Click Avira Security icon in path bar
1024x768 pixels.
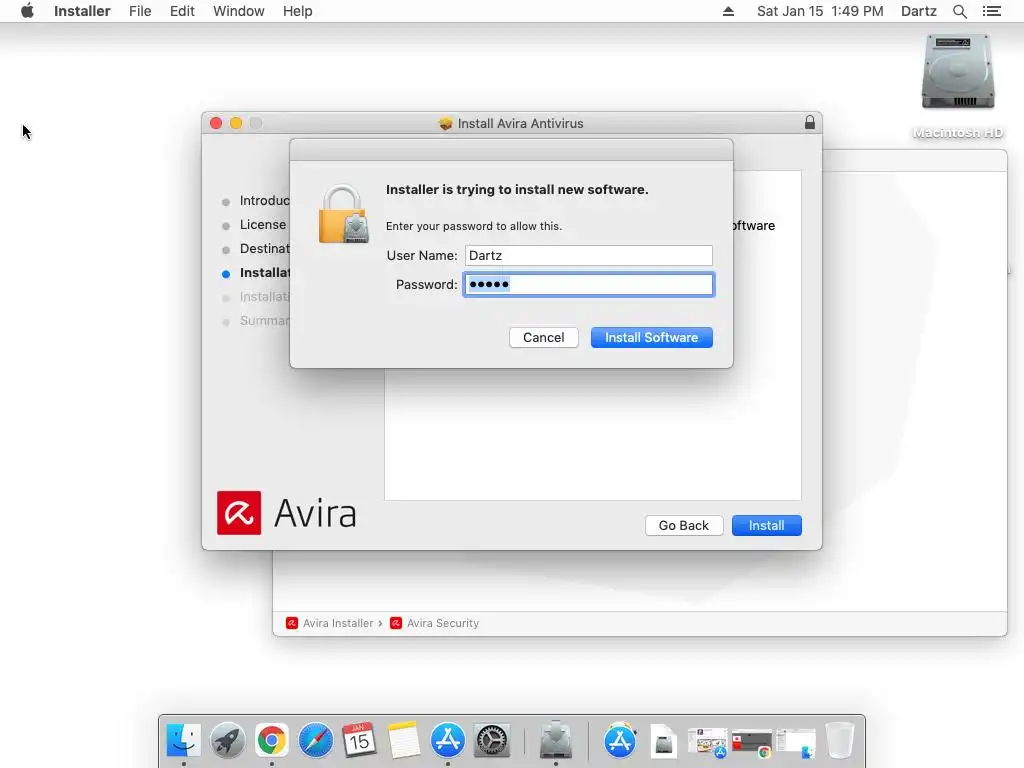[396, 623]
